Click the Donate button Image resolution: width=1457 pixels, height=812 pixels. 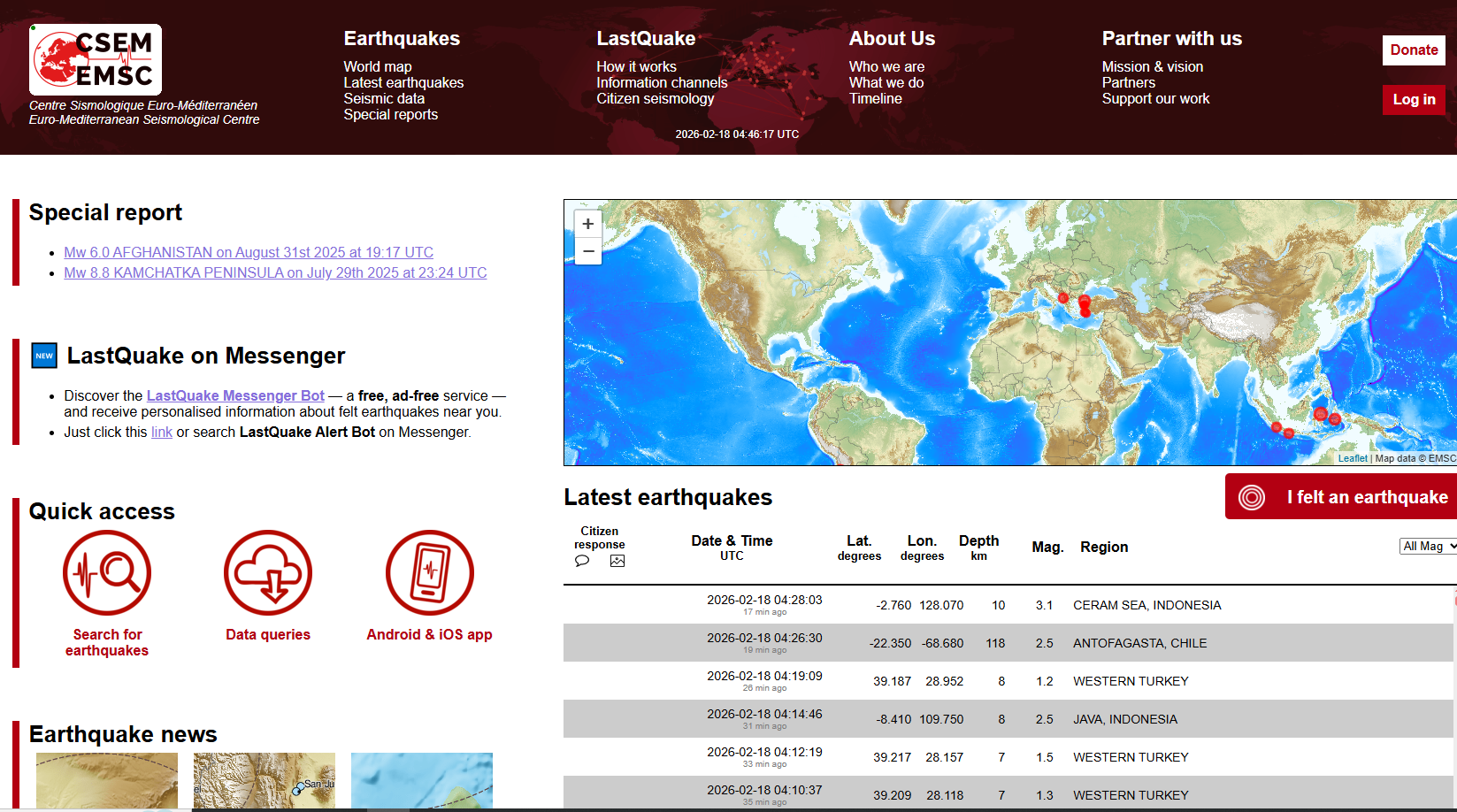tap(1413, 50)
